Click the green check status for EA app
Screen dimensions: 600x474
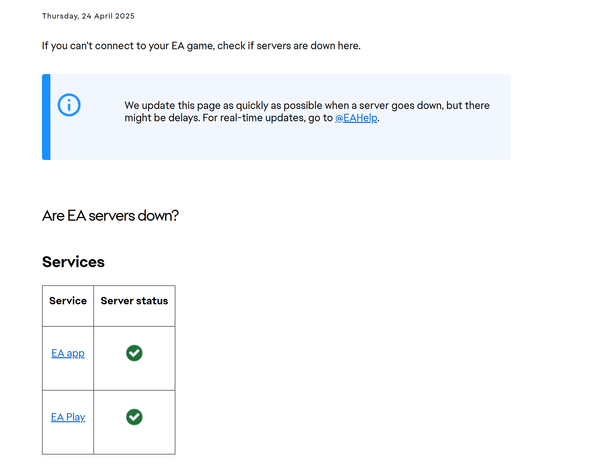134,353
